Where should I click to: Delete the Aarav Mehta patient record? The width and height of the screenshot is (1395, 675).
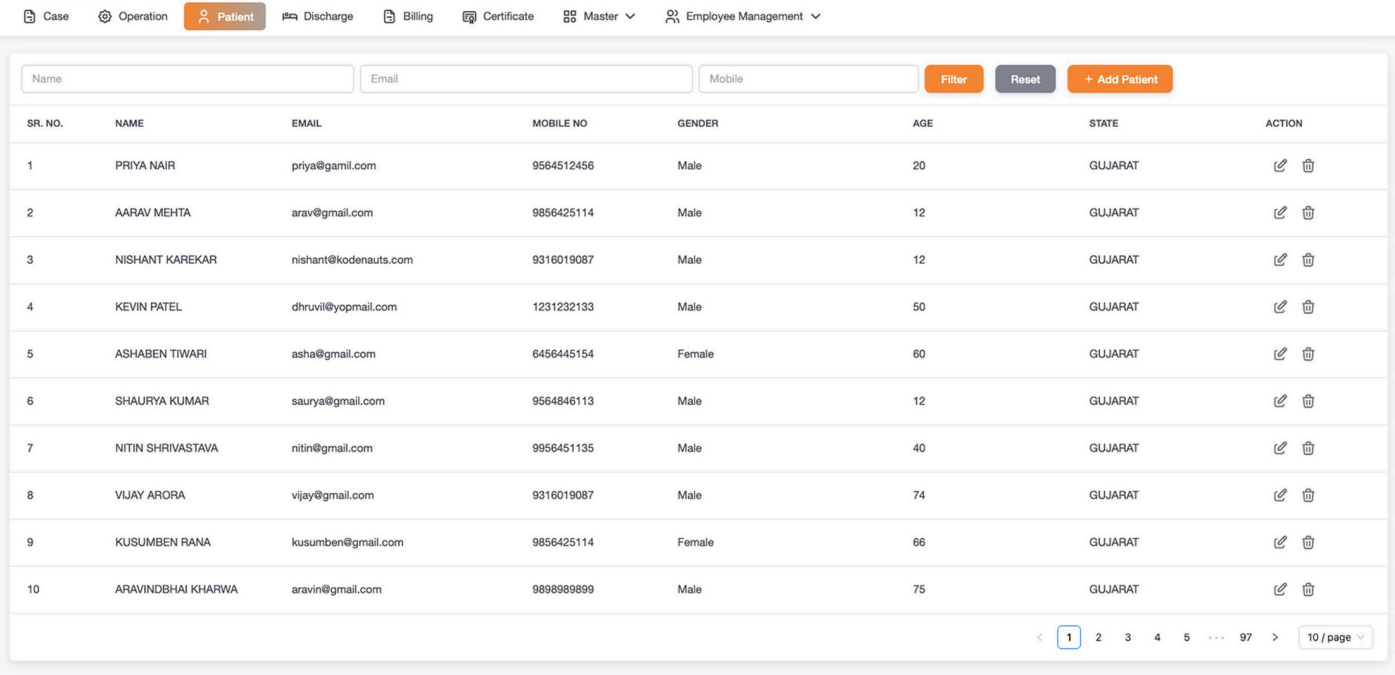(1308, 213)
